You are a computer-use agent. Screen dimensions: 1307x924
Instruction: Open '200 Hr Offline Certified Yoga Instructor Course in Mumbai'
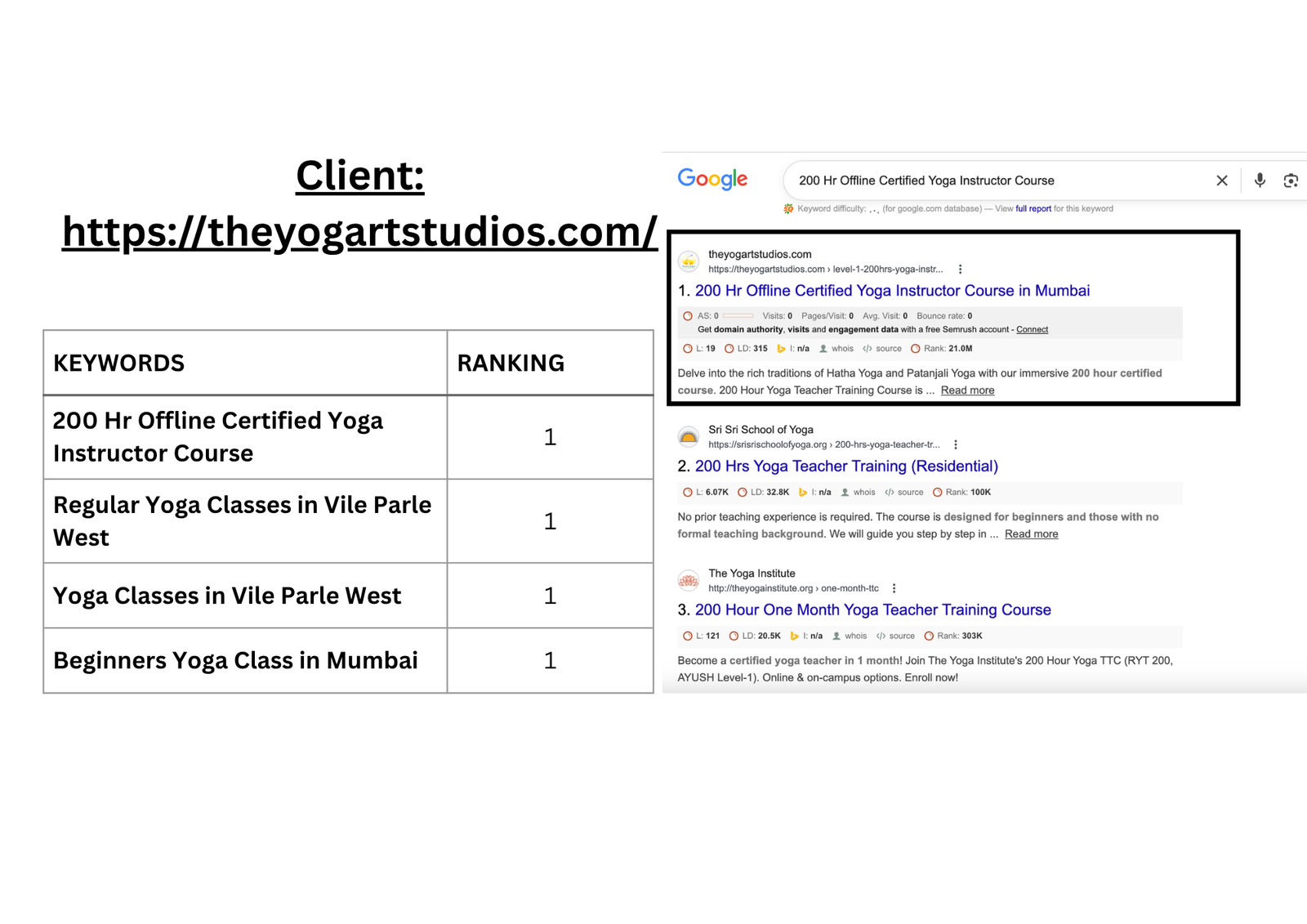tap(892, 291)
